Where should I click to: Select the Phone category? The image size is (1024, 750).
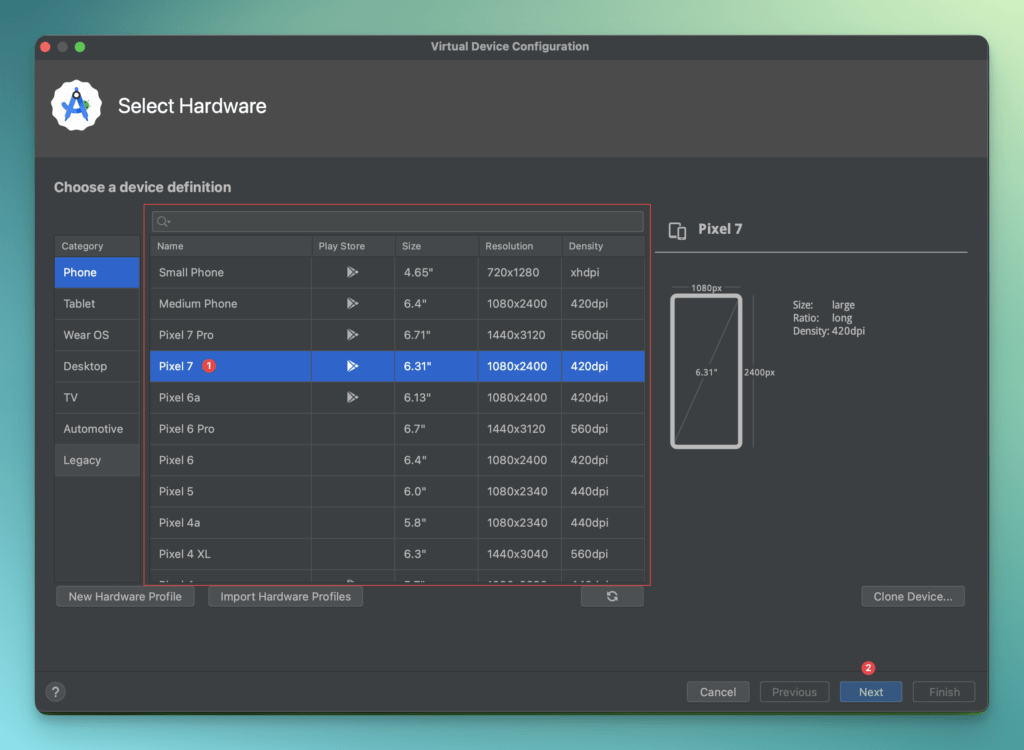97,272
